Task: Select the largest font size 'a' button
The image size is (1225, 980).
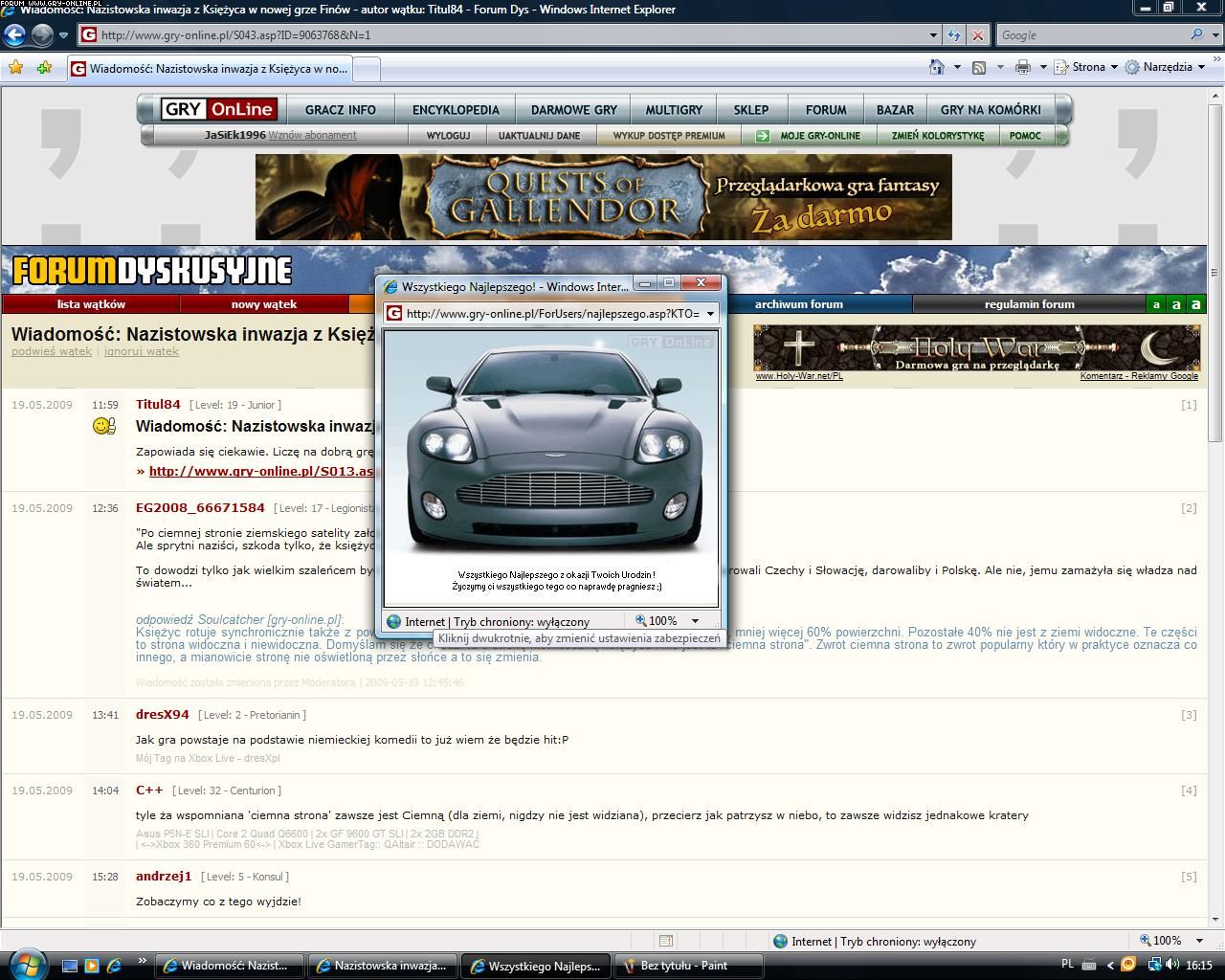Action: tap(1195, 304)
